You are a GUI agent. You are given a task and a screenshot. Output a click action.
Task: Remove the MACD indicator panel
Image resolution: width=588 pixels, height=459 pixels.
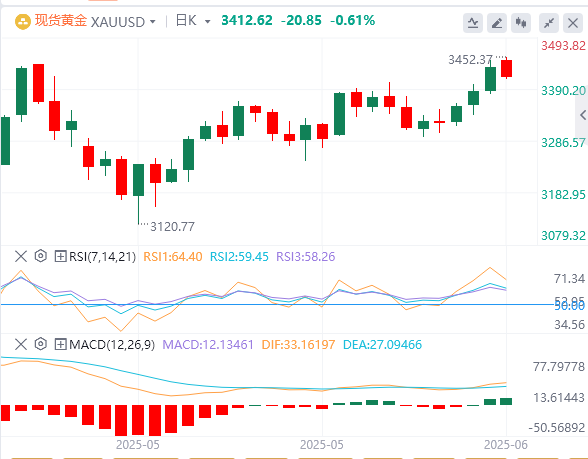click(x=21, y=344)
